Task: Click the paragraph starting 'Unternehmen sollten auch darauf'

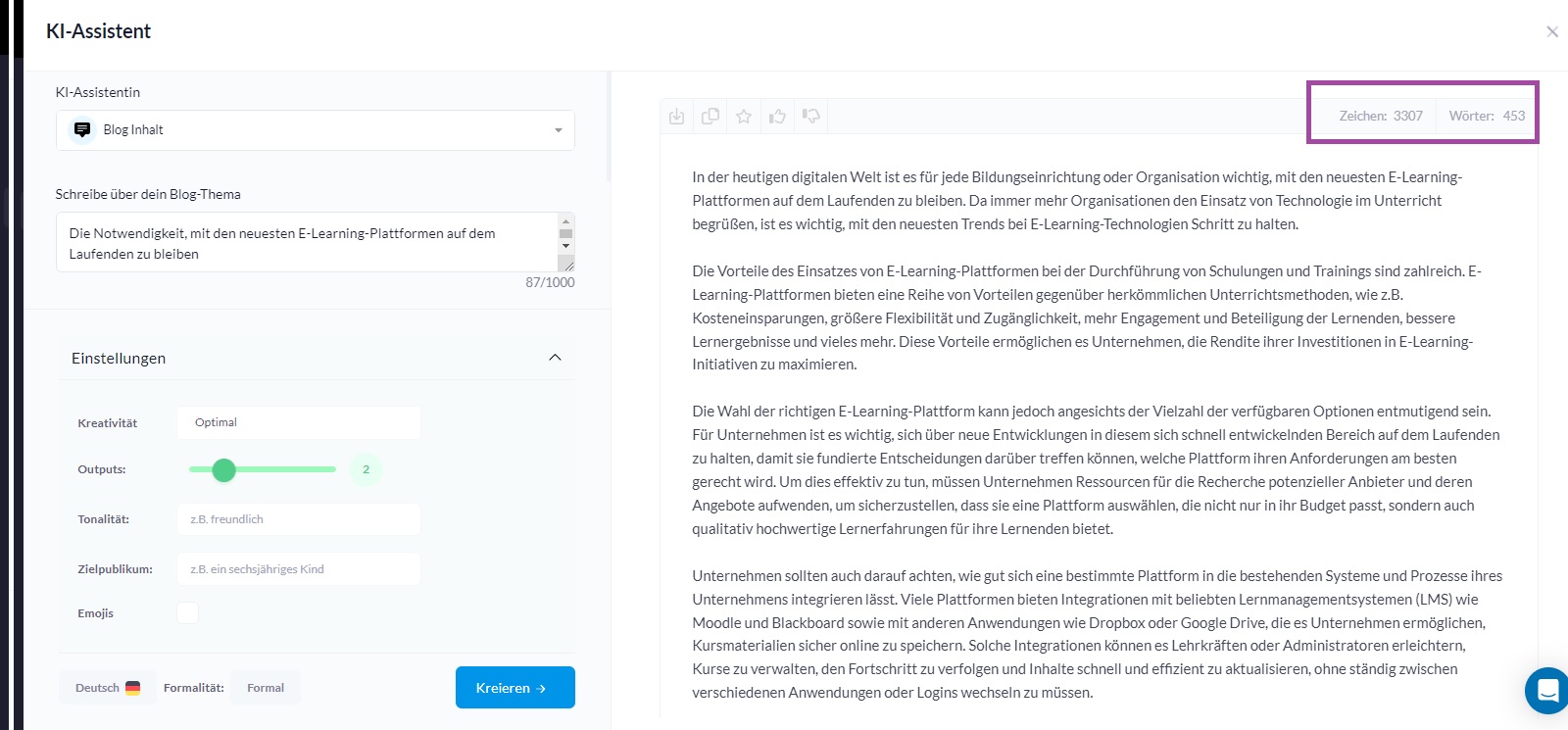Action: pyautogui.click(x=1098, y=634)
